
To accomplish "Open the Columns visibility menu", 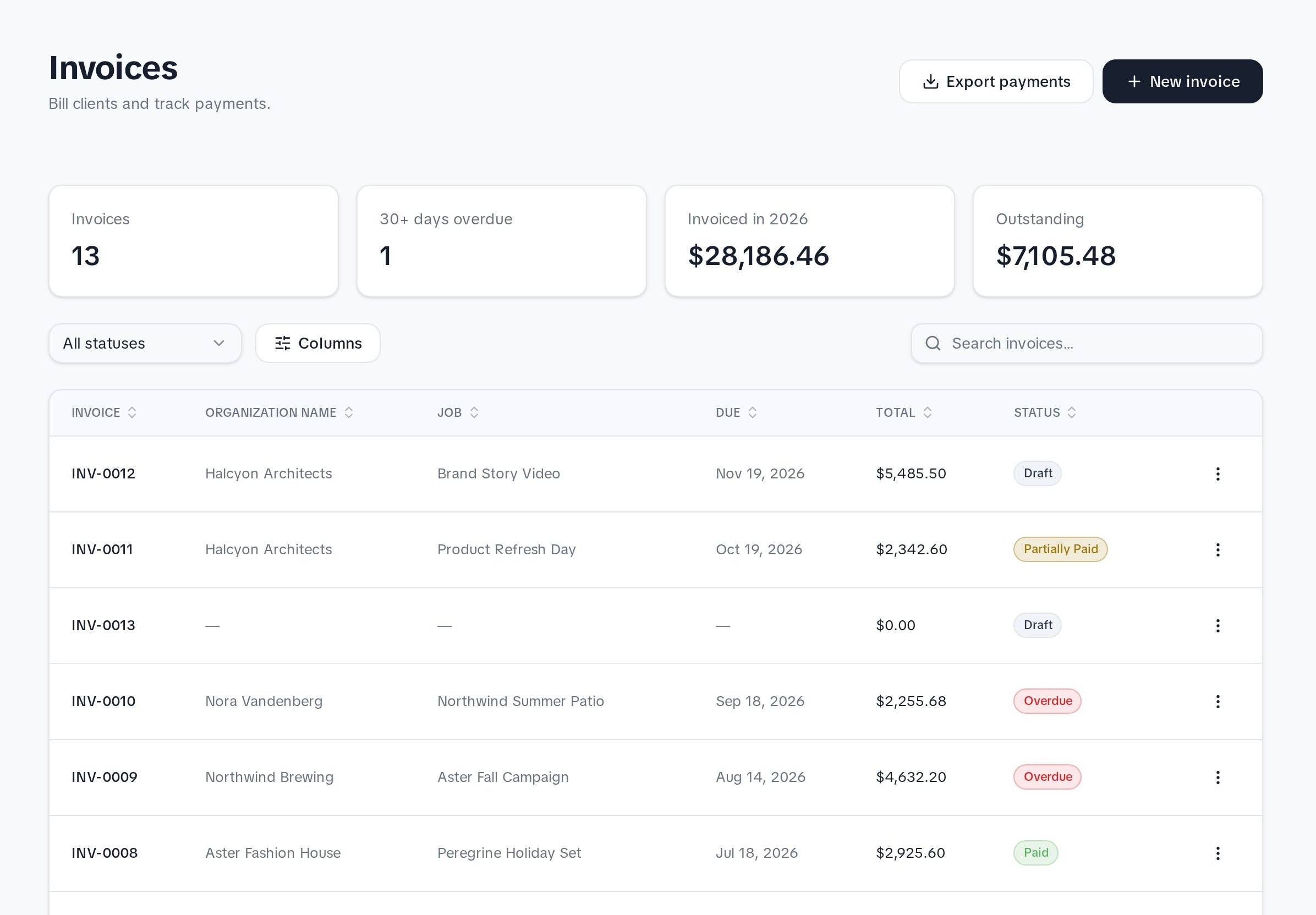I will click(318, 343).
